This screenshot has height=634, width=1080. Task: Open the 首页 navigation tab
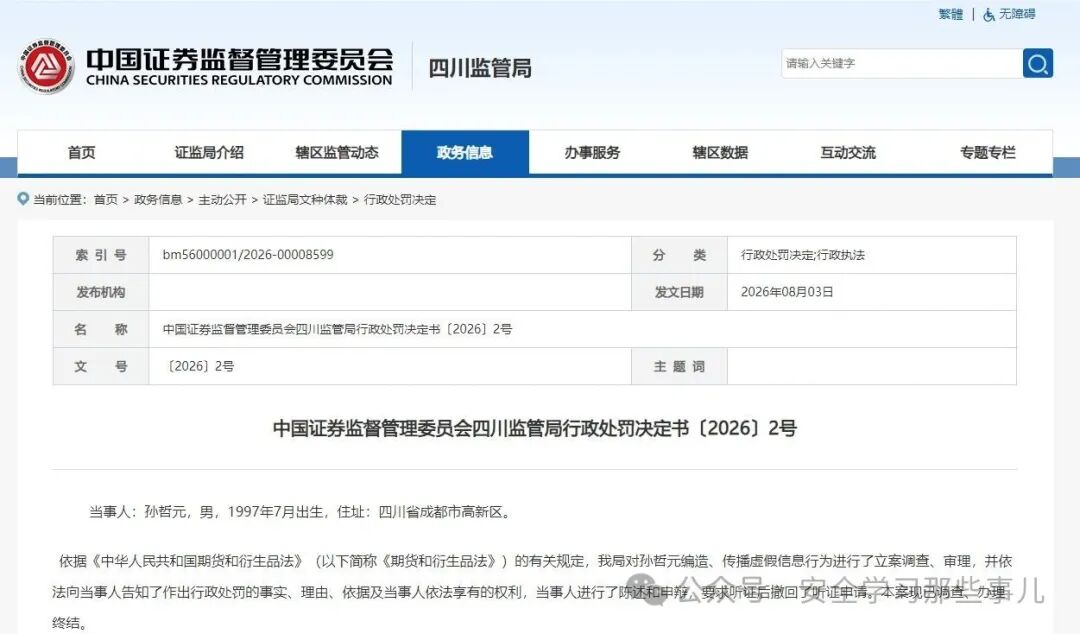[x=81, y=152]
